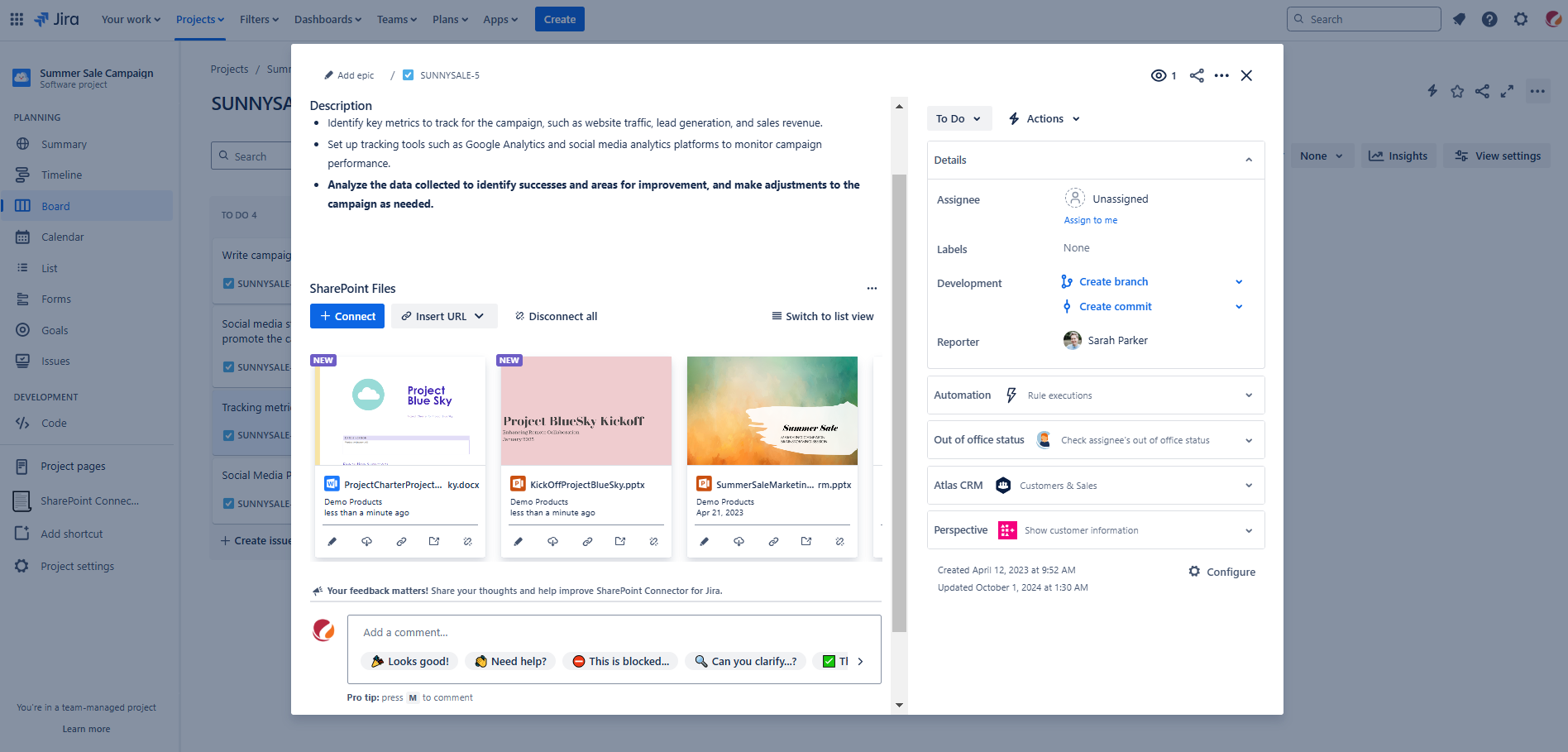Open the To Do status dropdown
This screenshot has height=752, width=1568.
pos(958,118)
